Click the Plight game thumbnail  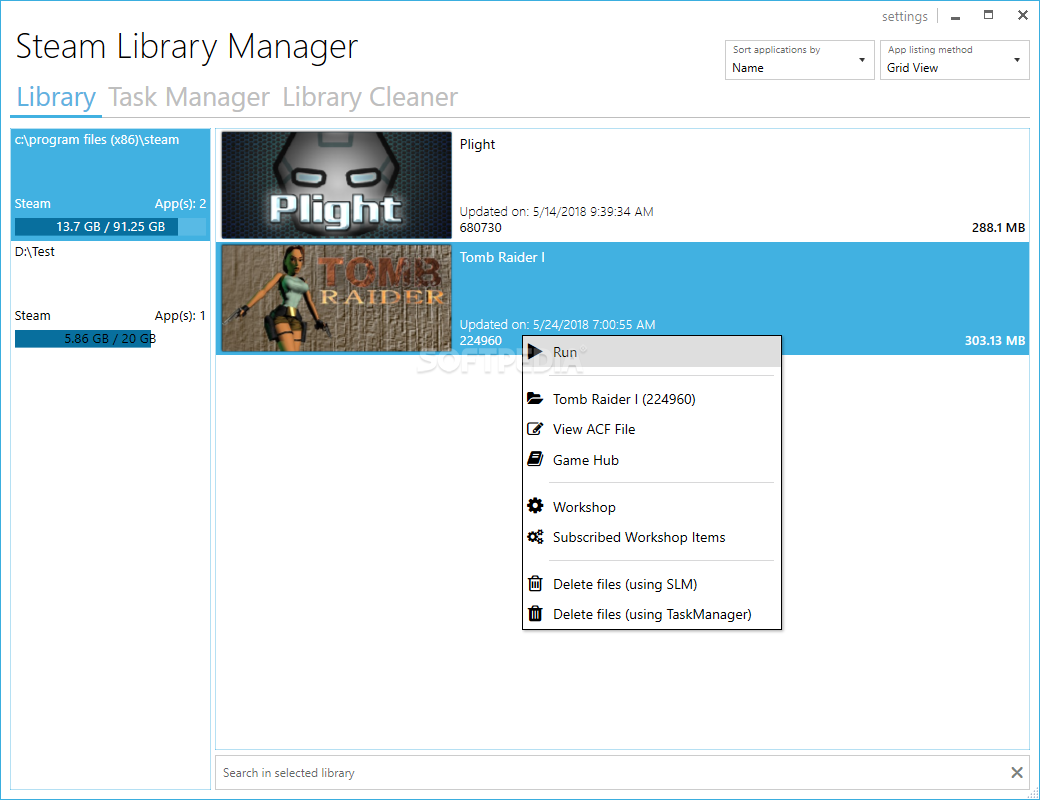336,185
